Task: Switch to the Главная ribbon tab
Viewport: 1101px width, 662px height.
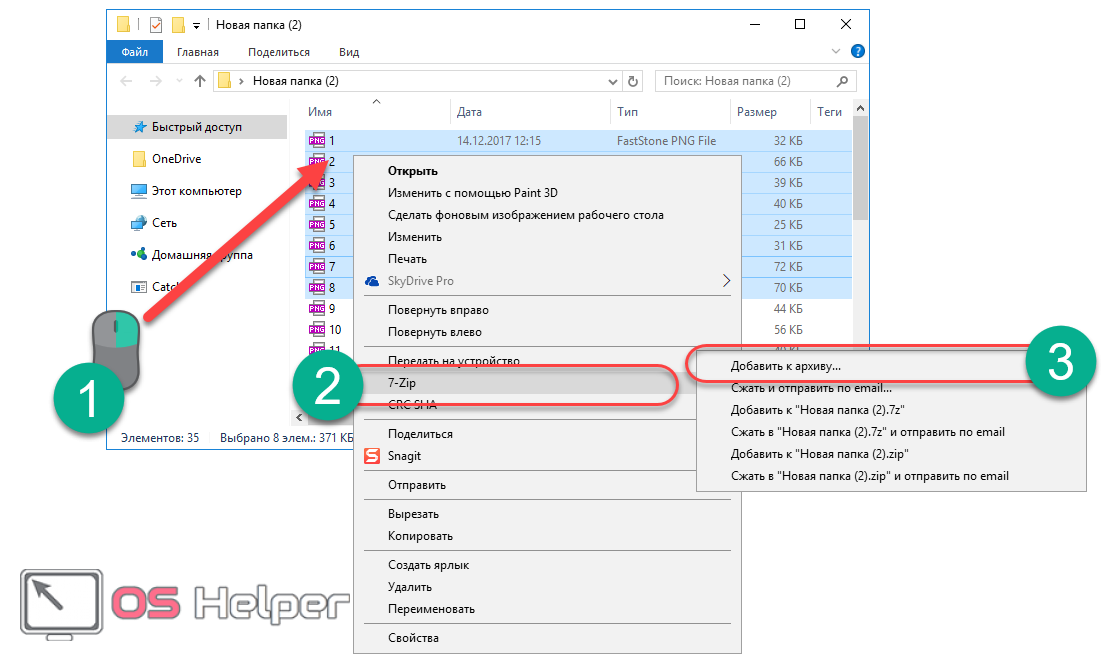Action: point(197,52)
